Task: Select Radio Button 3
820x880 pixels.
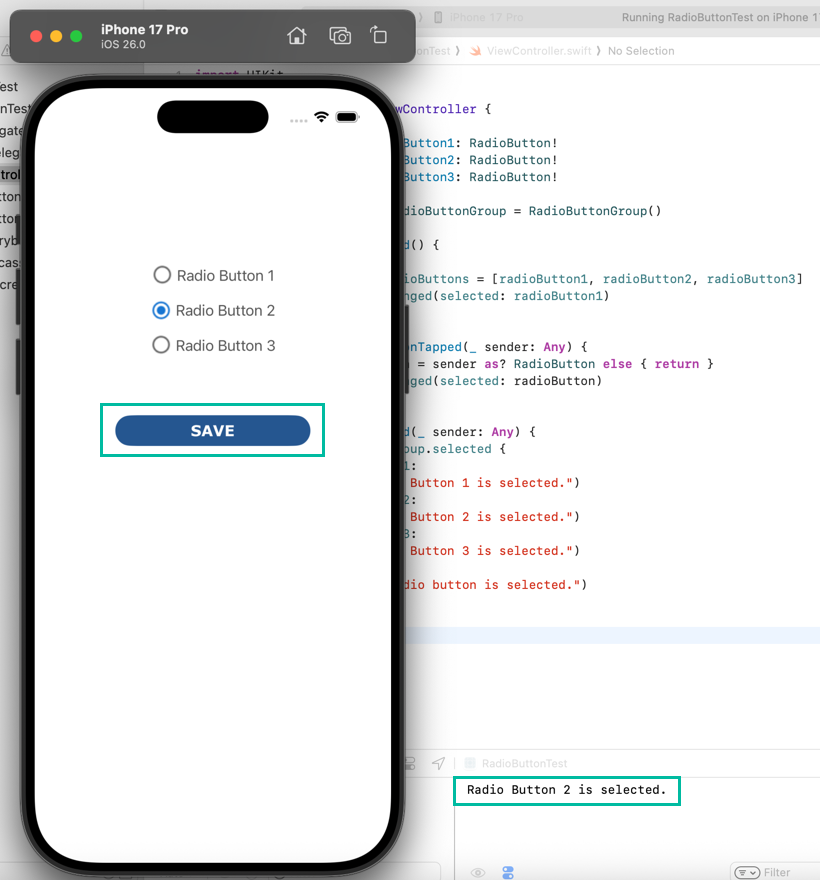Action: point(161,345)
